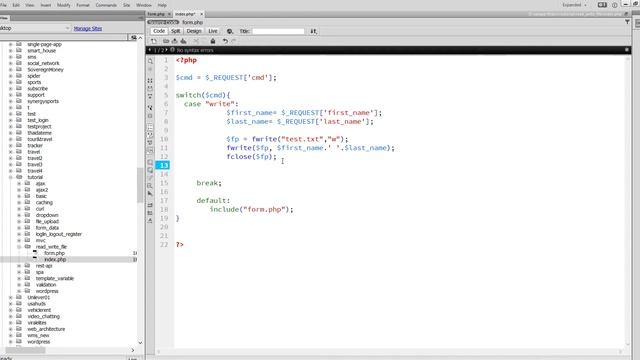Click the Manage Sites link

pyautogui.click(x=88, y=29)
